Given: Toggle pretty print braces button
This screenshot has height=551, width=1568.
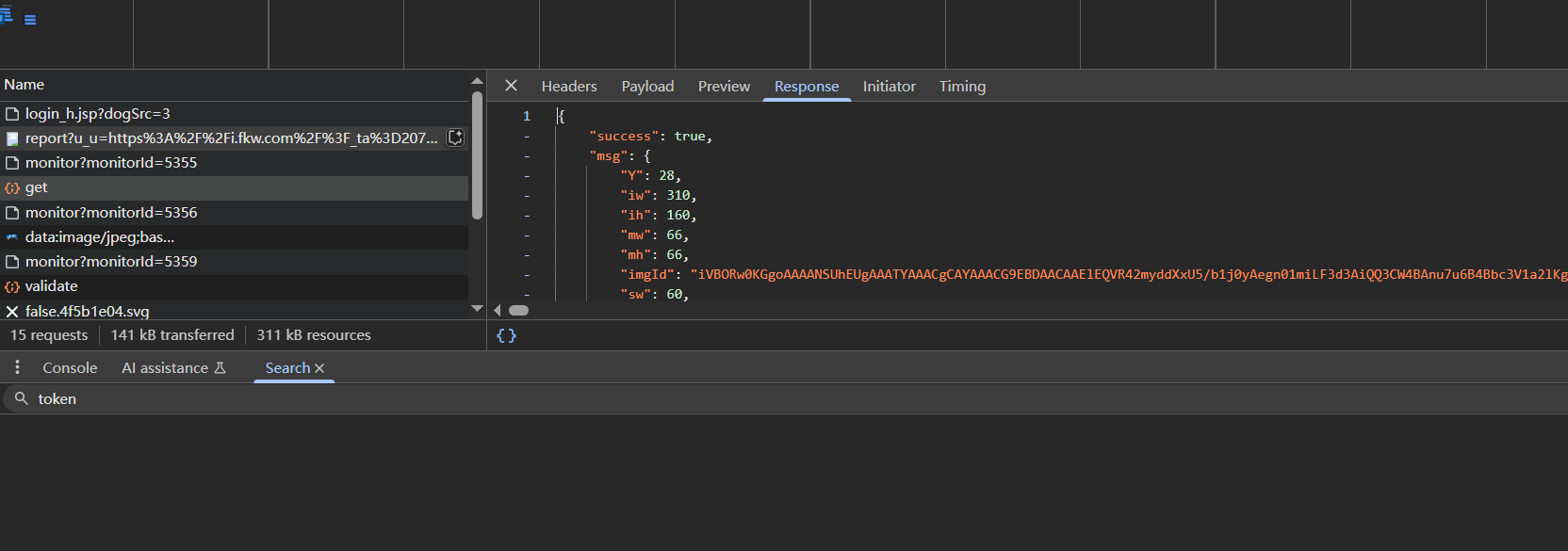Looking at the screenshot, I should pyautogui.click(x=506, y=335).
